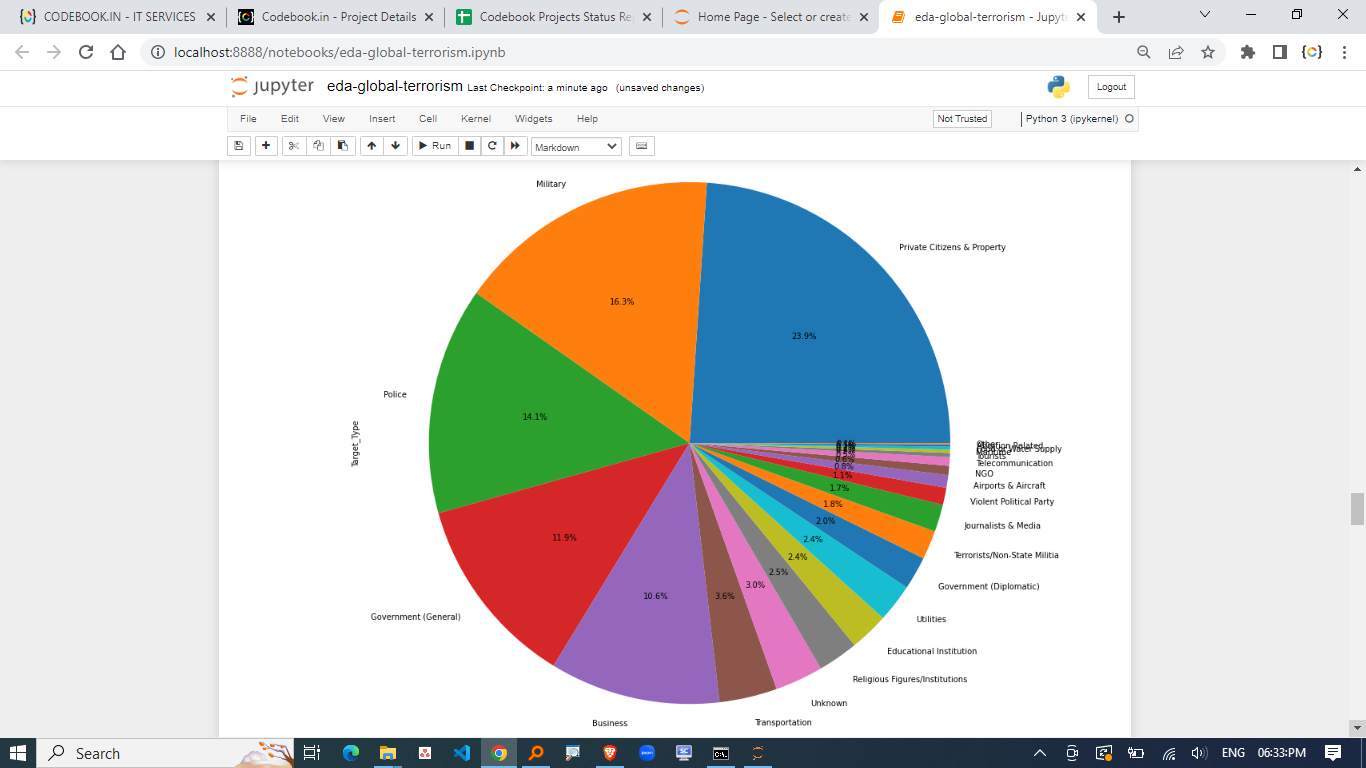The width and height of the screenshot is (1366, 768).
Task: Bookmark this page with star icon
Action: 1208,52
